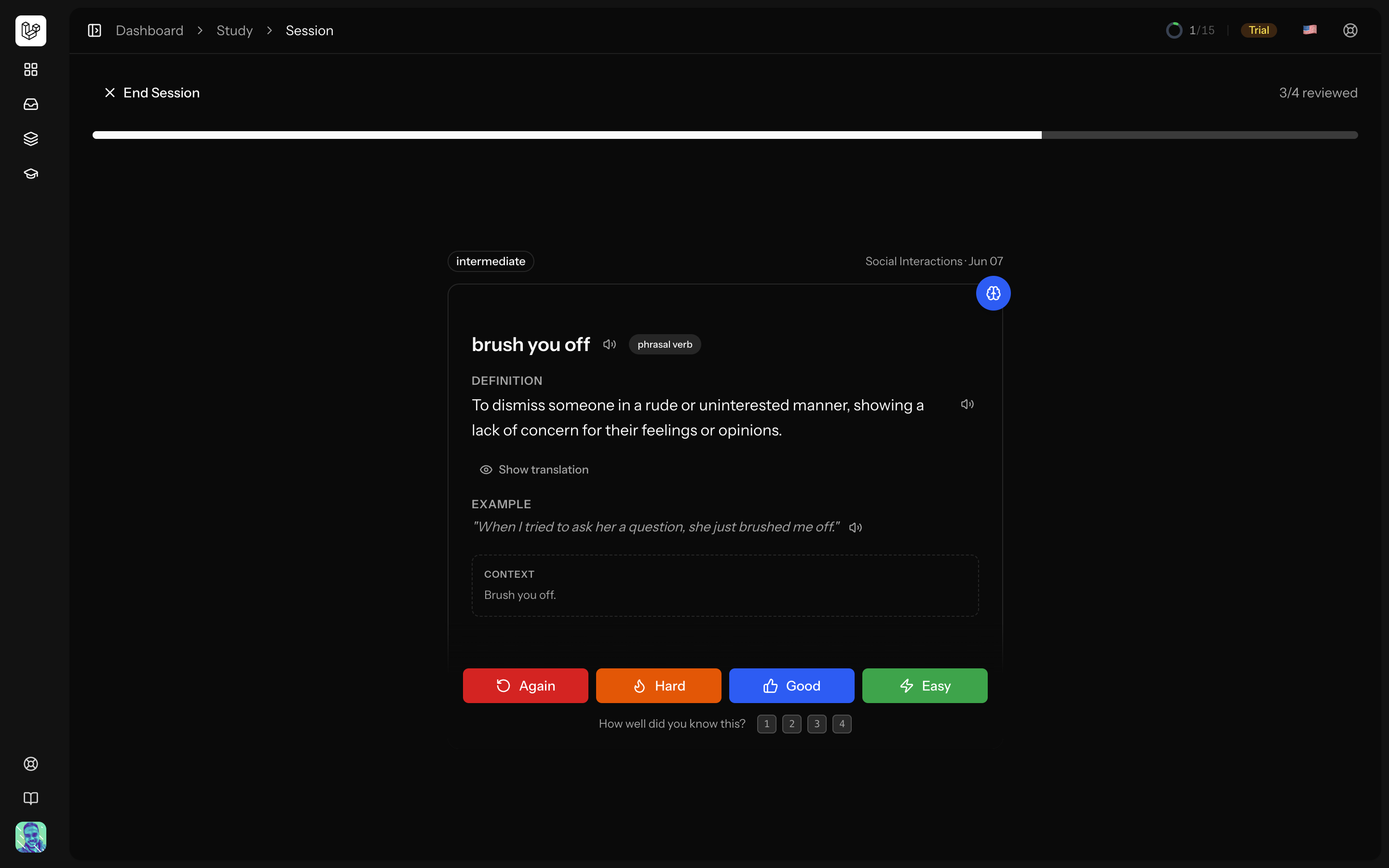The image size is (1389, 868).
Task: Open the blue brain AI button
Action: tap(994, 293)
